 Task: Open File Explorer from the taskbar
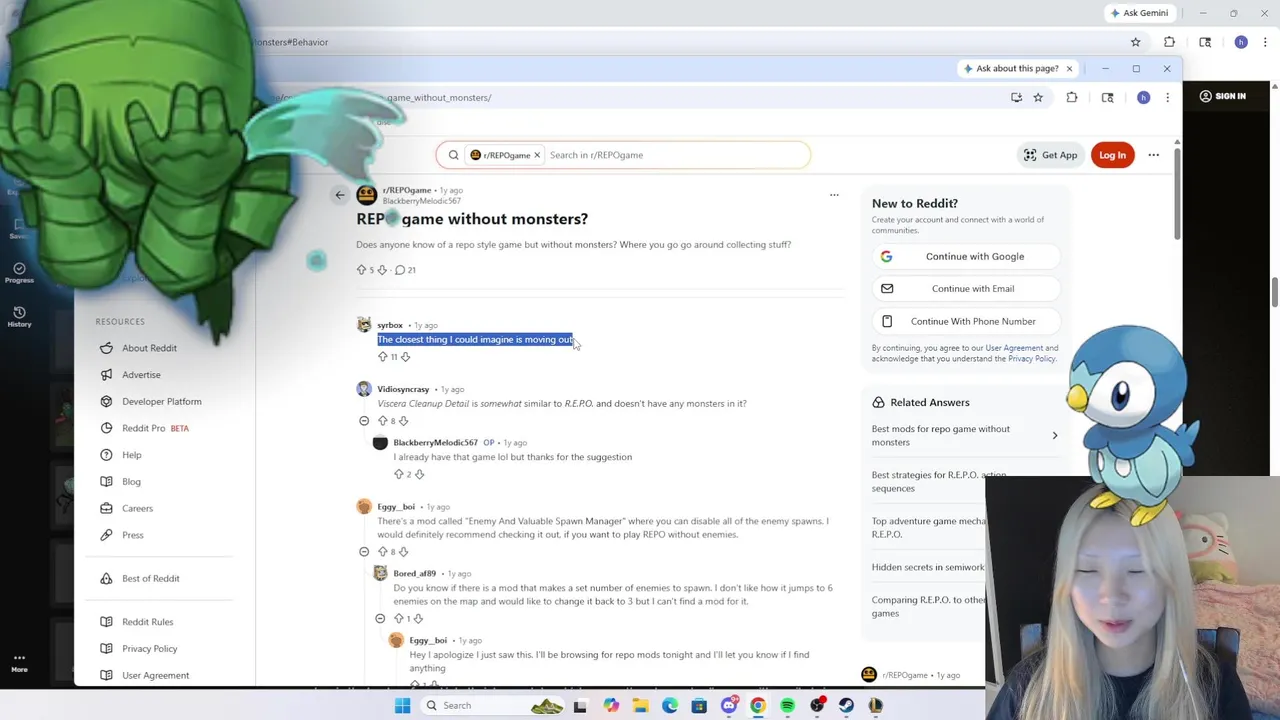click(x=640, y=705)
